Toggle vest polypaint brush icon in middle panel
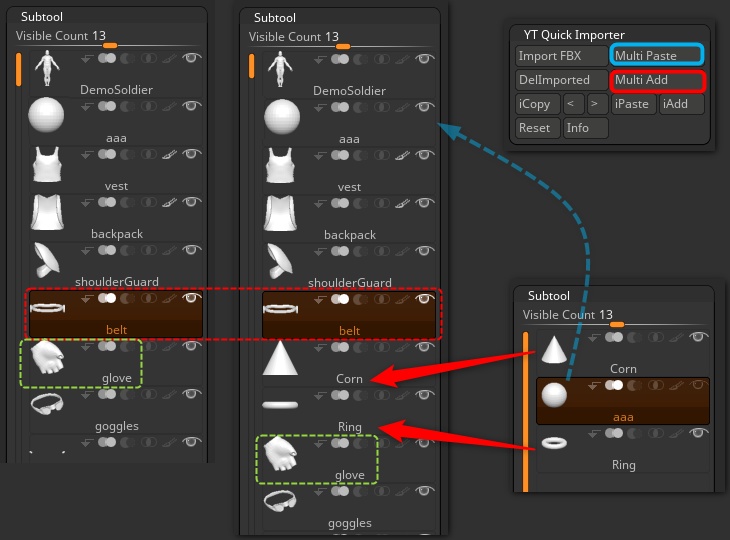The image size is (730, 540). (x=402, y=155)
